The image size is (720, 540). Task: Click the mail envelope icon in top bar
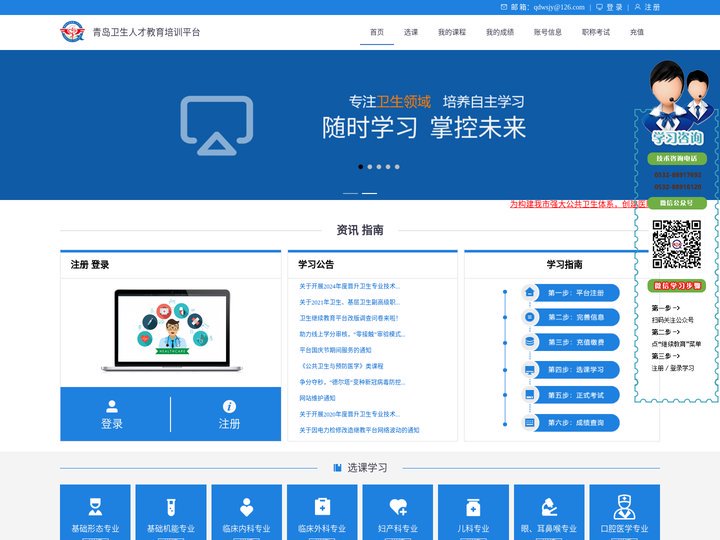pos(504,7)
